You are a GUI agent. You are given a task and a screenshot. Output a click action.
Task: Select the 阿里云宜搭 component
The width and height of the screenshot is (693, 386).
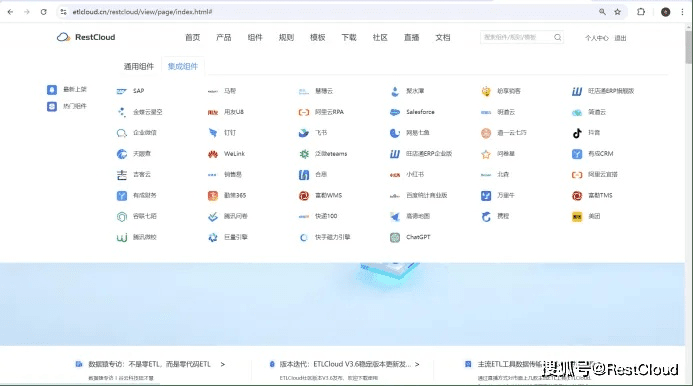click(x=595, y=175)
